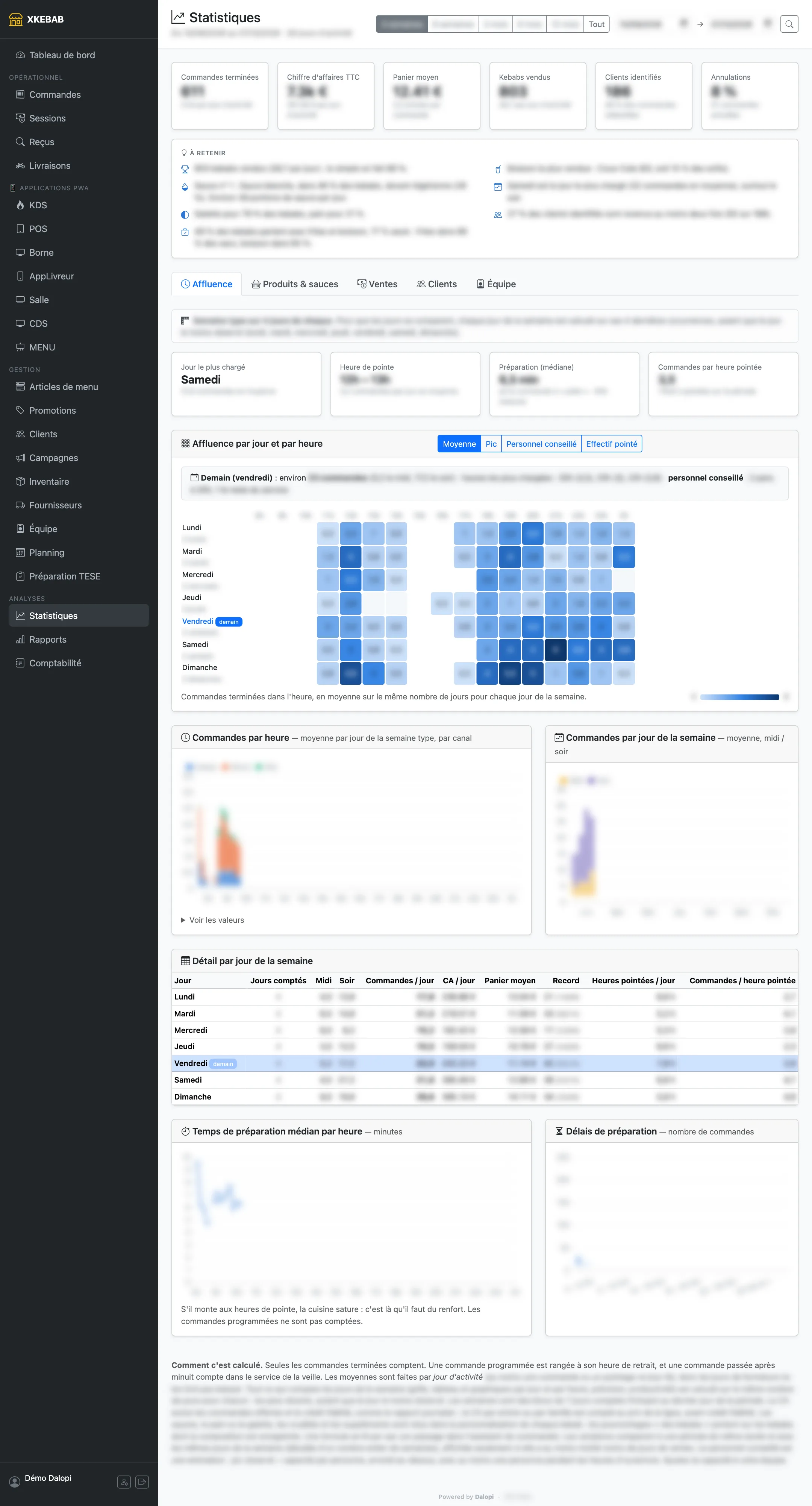Click the Dimanche row in detail table

pos(485,1097)
